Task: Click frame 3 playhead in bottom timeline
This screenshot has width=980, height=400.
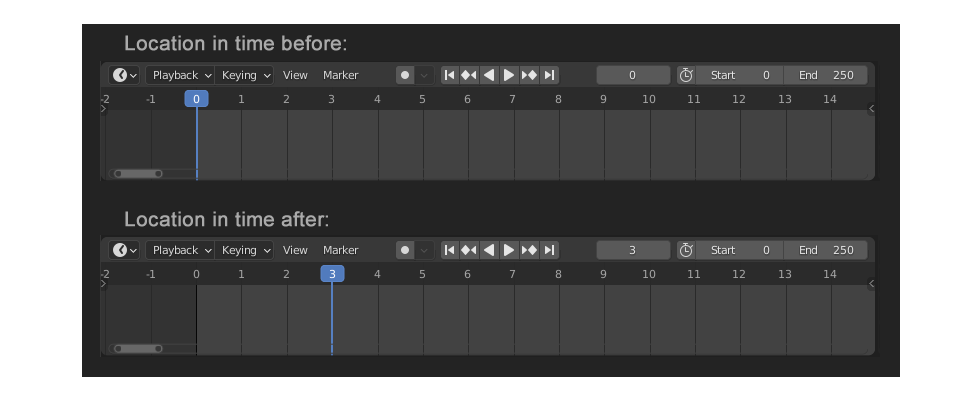Action: [332, 274]
